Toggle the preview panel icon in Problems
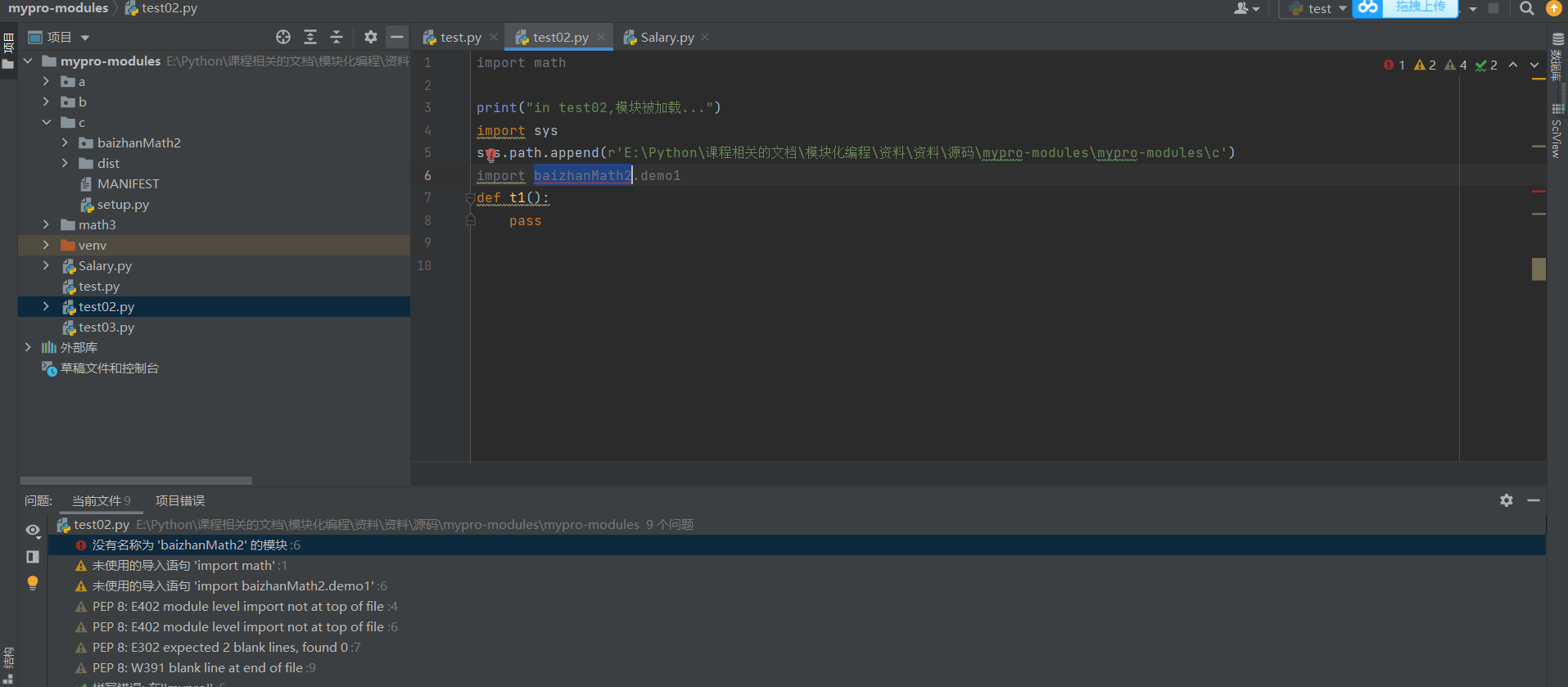 pos(33,557)
